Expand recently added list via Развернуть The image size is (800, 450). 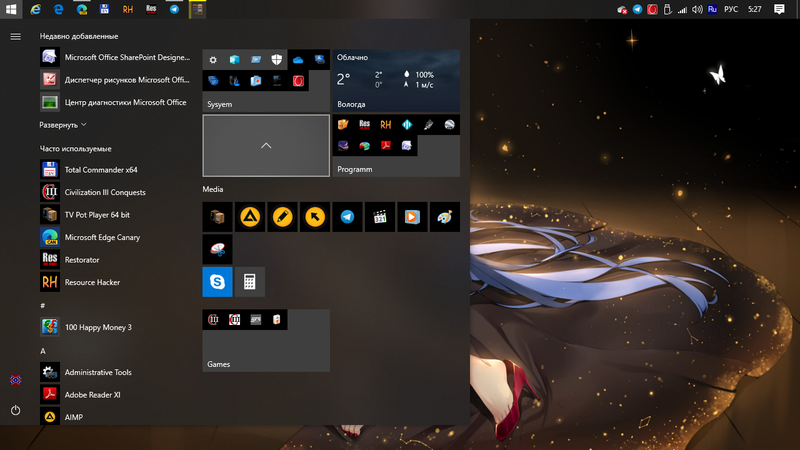[x=63, y=125]
